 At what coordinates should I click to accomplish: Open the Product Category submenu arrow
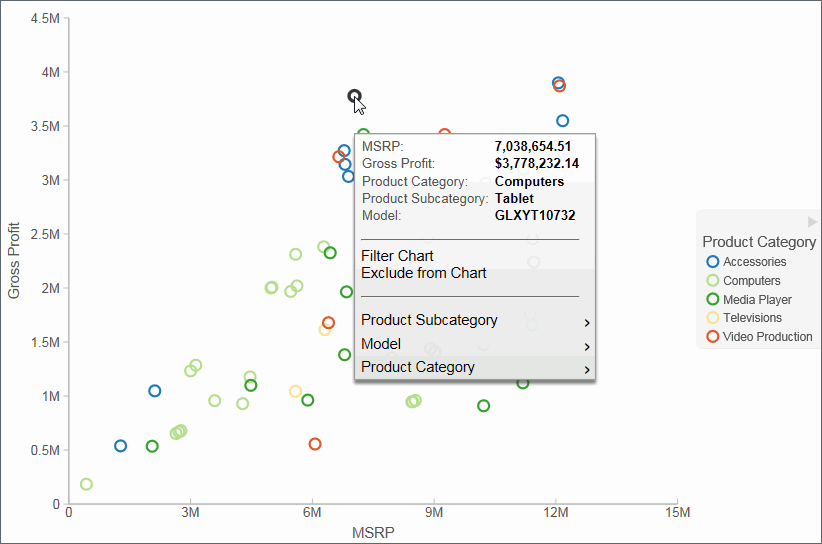[x=587, y=370]
